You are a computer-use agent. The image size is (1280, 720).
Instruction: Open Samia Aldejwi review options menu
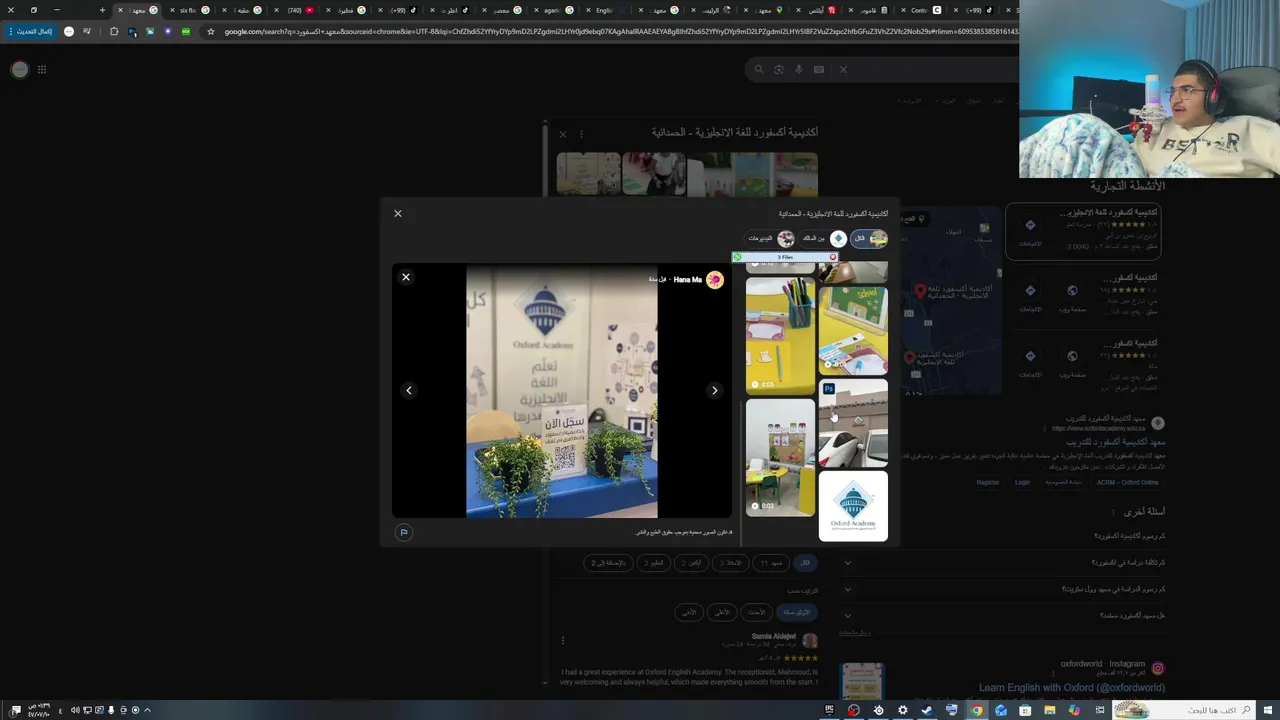pyautogui.click(x=563, y=641)
